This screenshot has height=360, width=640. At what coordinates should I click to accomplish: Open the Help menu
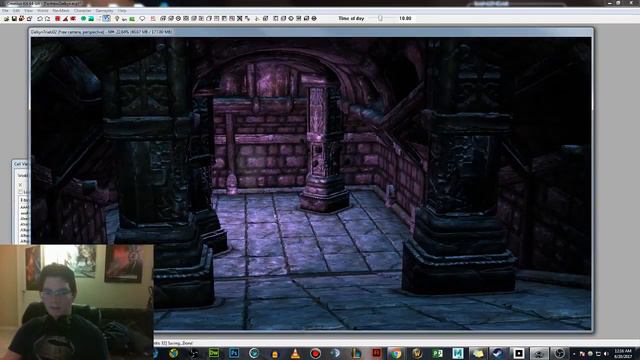coord(122,11)
